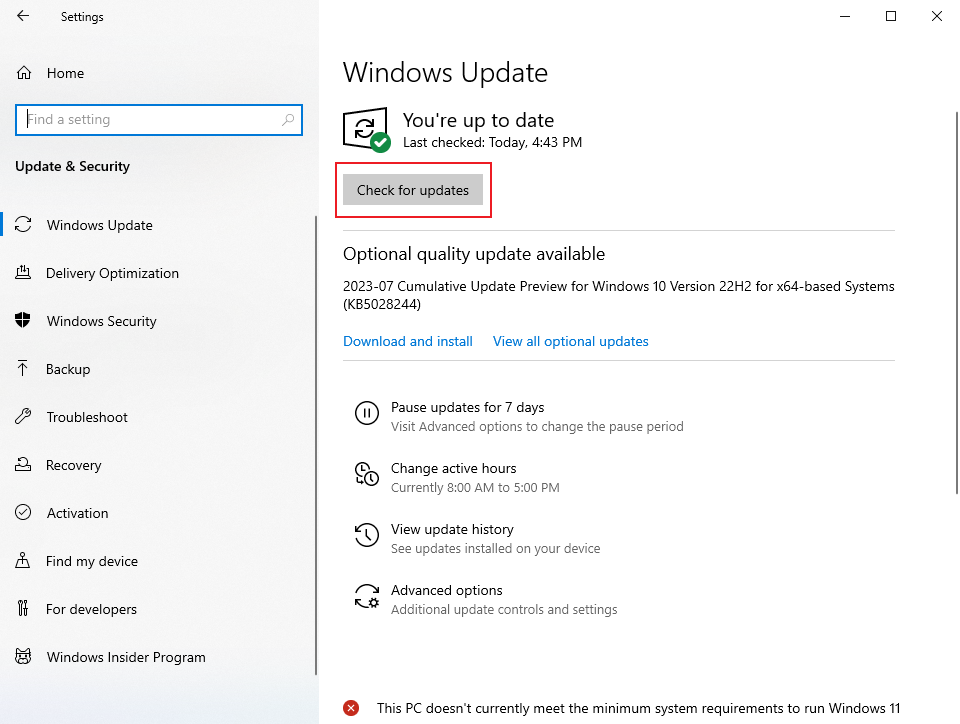Click the Check for updates button
This screenshot has height=724, width=960.
tap(413, 190)
